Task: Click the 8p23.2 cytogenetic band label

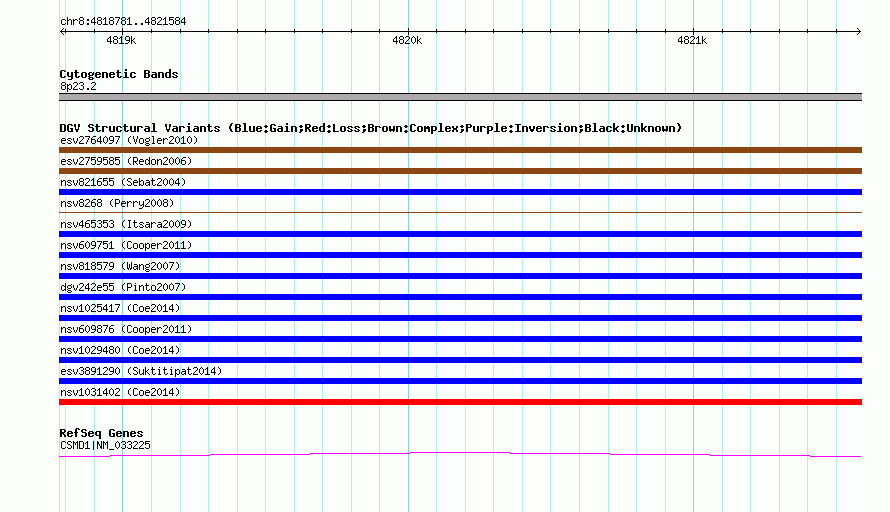Action: (78, 86)
